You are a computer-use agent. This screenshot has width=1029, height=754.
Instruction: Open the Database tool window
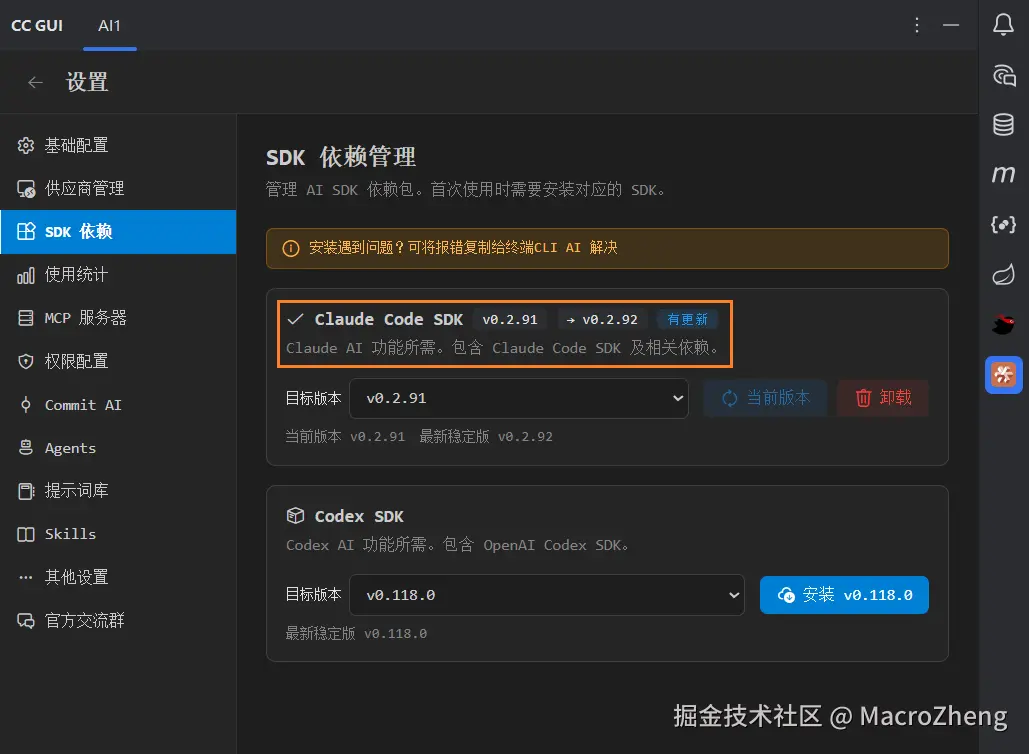(x=1003, y=125)
